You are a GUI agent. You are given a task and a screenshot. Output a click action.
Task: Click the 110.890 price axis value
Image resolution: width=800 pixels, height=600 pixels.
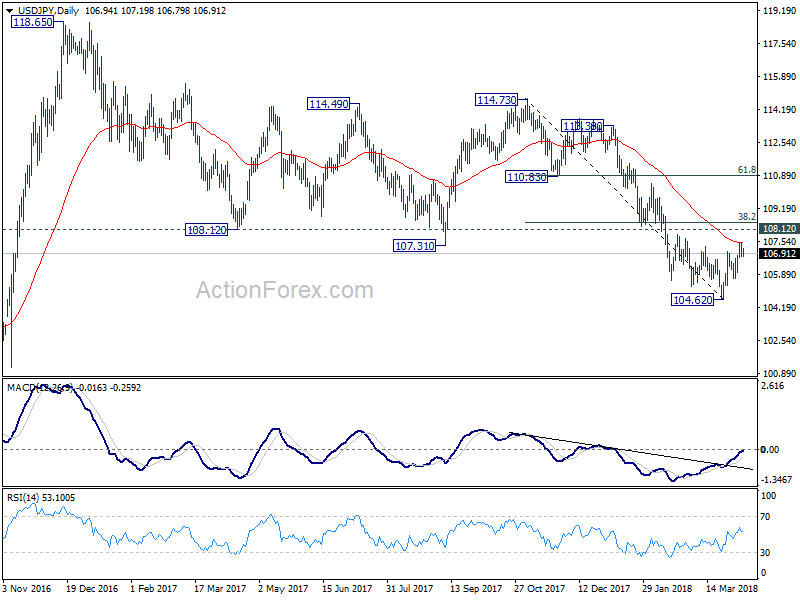point(779,176)
